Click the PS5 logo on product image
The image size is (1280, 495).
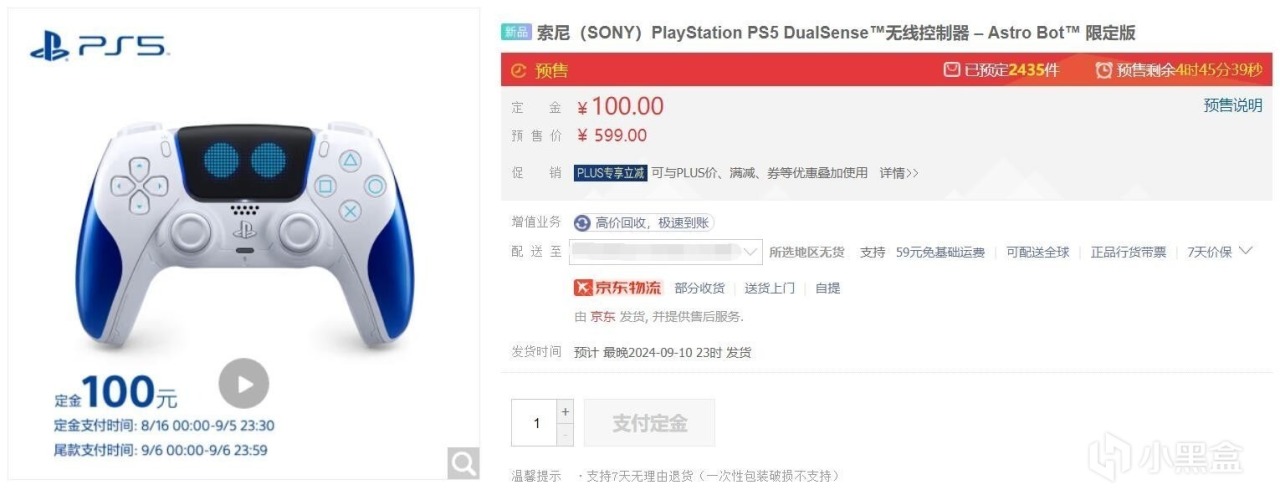click(99, 45)
